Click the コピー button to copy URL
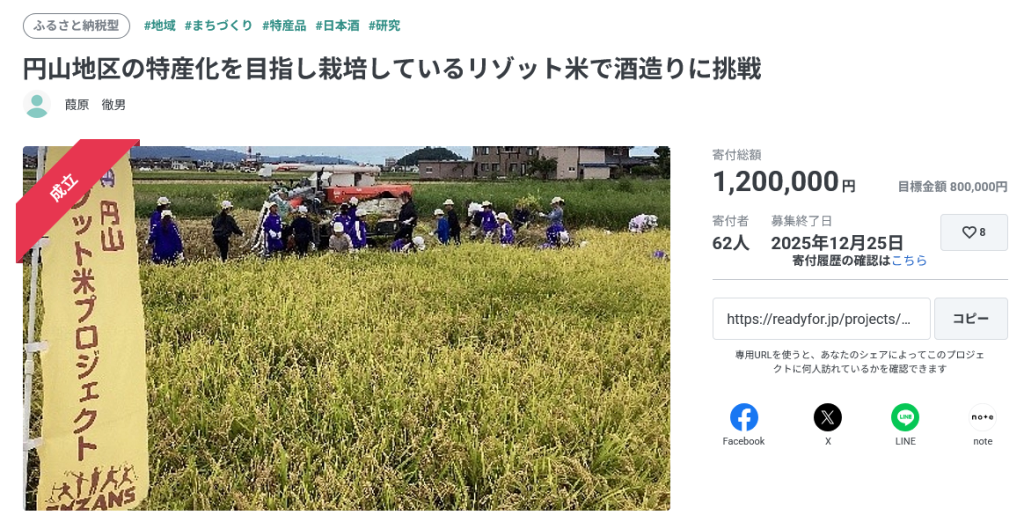 970,319
